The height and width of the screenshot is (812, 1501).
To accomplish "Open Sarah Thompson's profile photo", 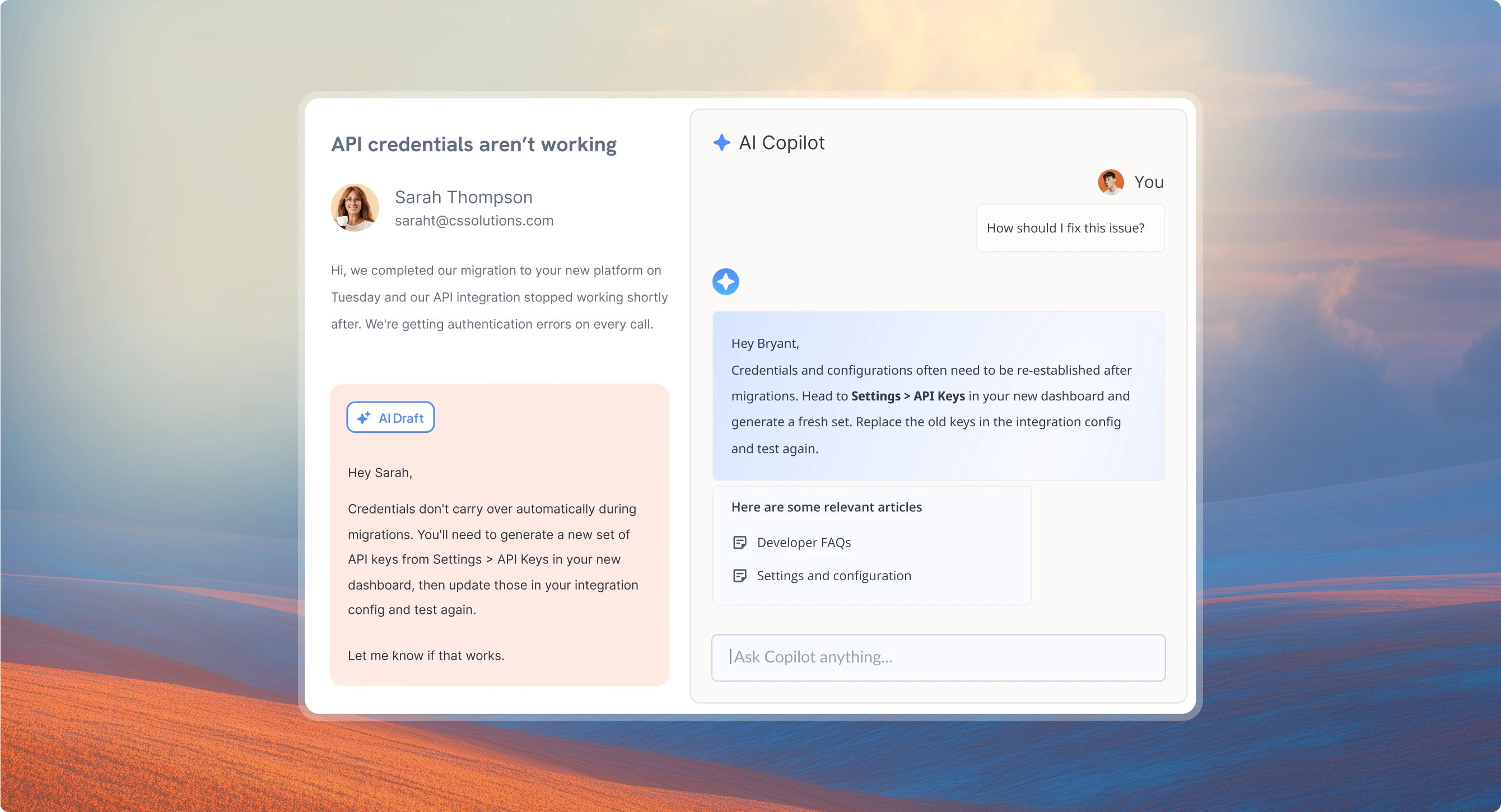I will [355, 208].
